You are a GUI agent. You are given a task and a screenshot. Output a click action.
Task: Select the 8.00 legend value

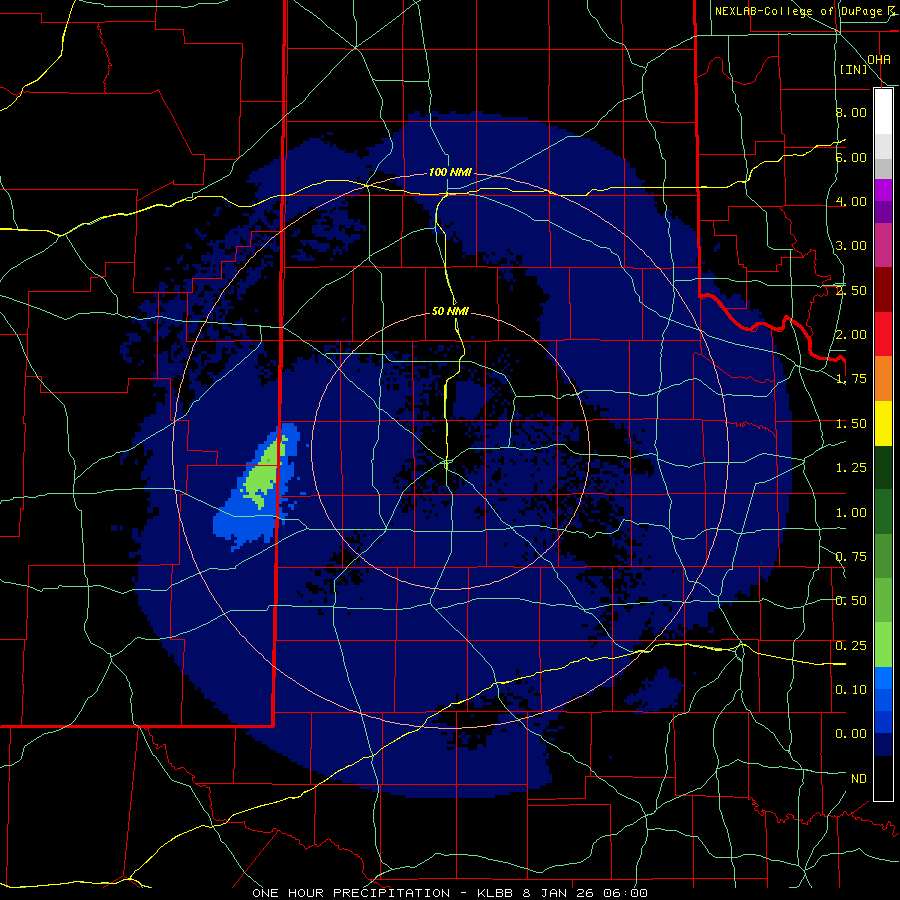coord(851,112)
